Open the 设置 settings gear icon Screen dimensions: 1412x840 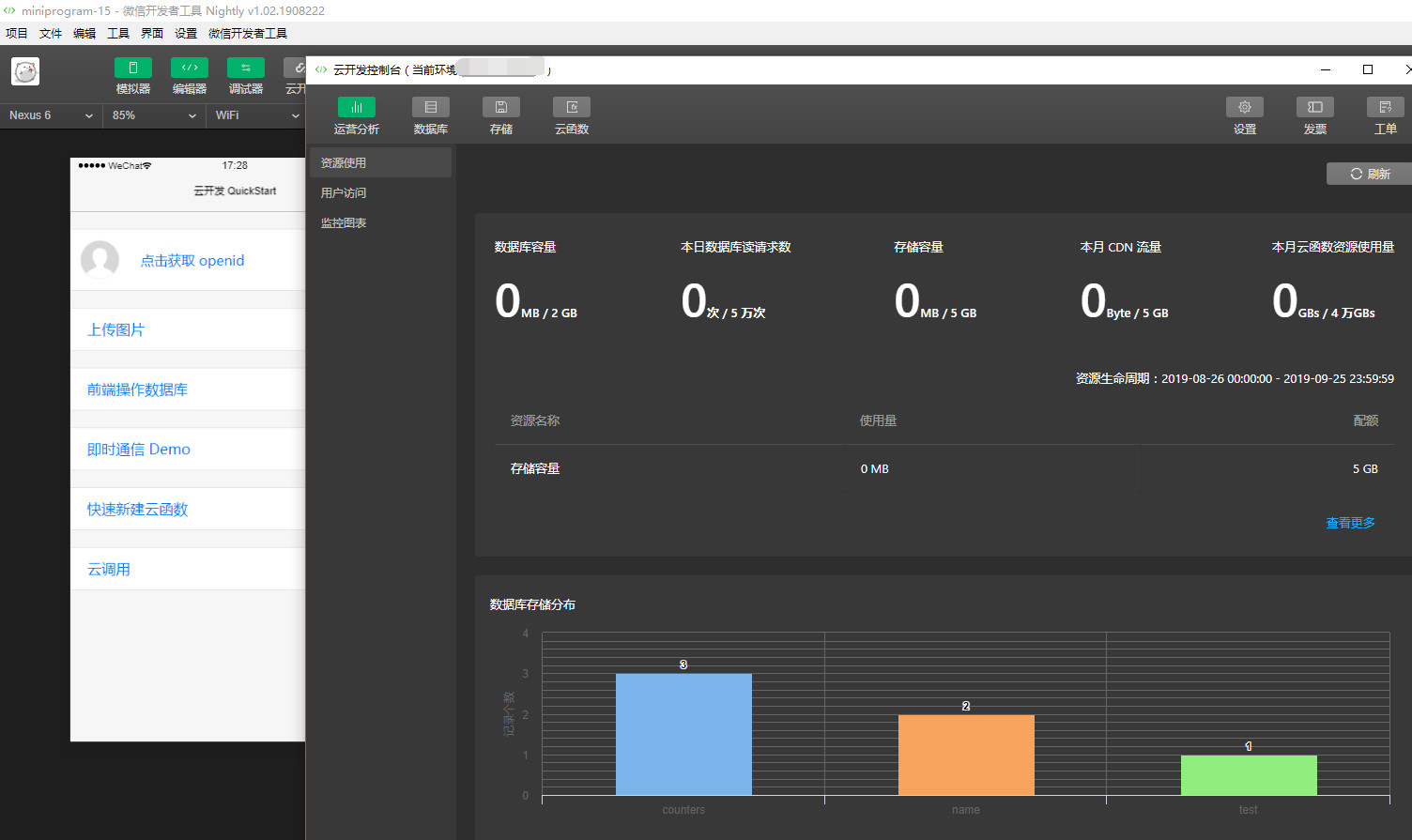1245,107
